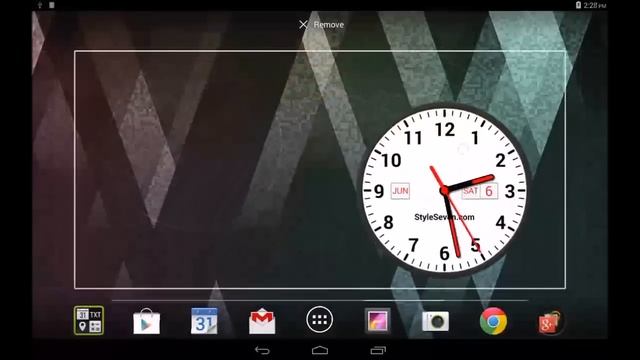
Task: Tap the USB notification icon
Action: 40,5
